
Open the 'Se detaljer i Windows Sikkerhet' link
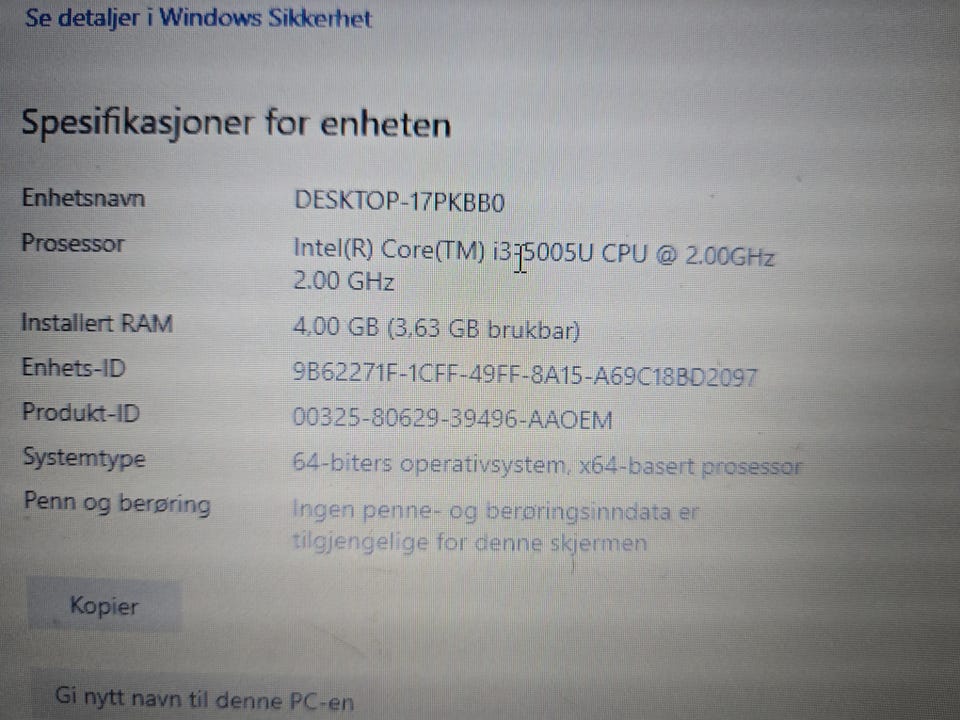pyautogui.click(x=198, y=18)
